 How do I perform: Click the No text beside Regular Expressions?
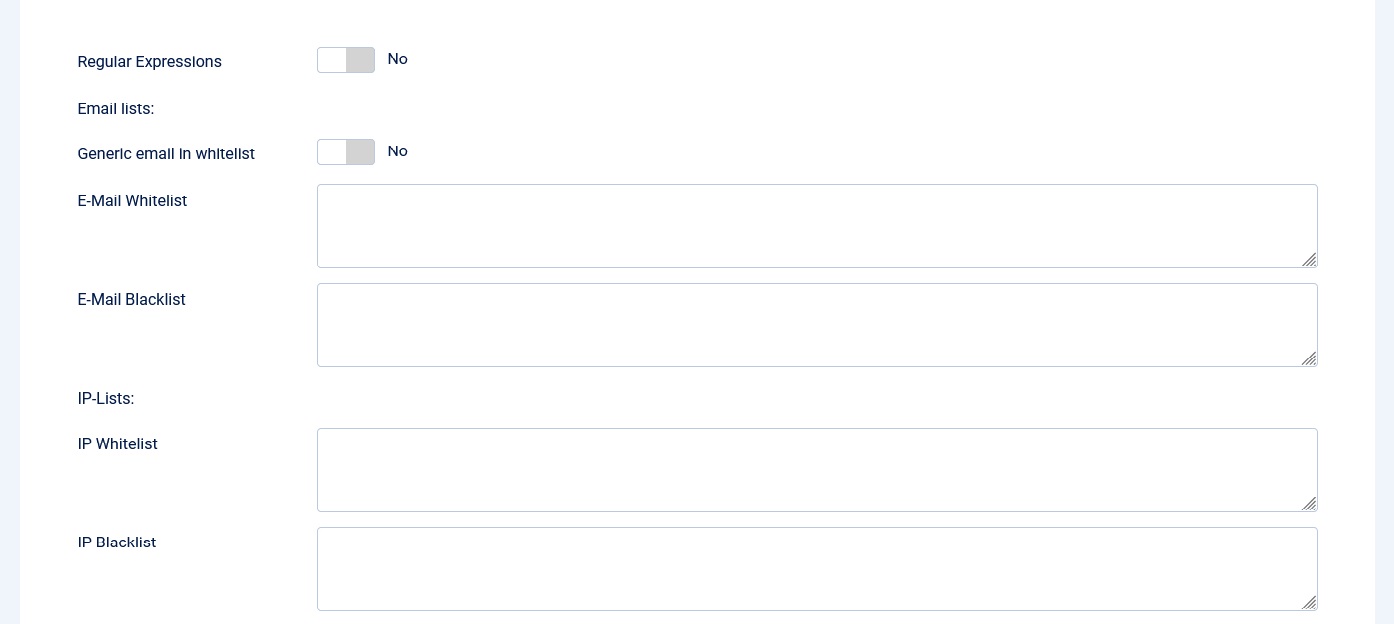[397, 59]
